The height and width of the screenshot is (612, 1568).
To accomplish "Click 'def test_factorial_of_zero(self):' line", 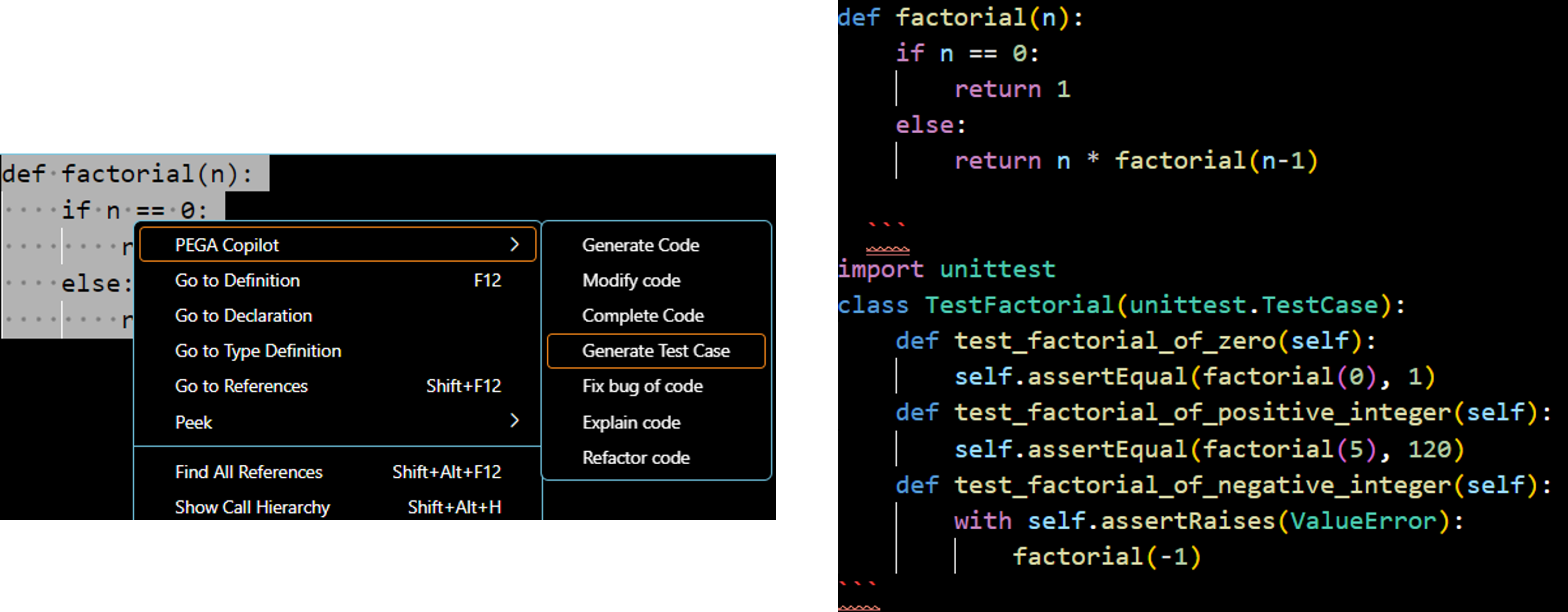I will [x=1135, y=340].
